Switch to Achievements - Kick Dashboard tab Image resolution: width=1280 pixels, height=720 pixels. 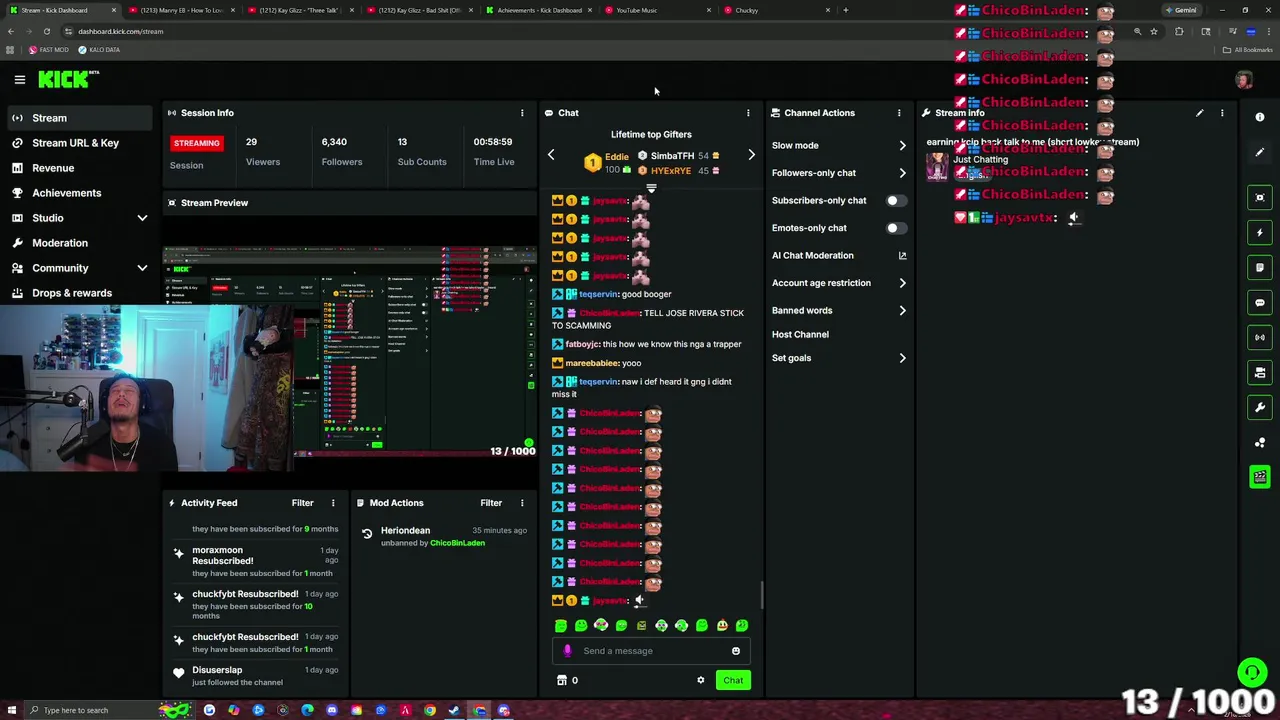pyautogui.click(x=539, y=10)
